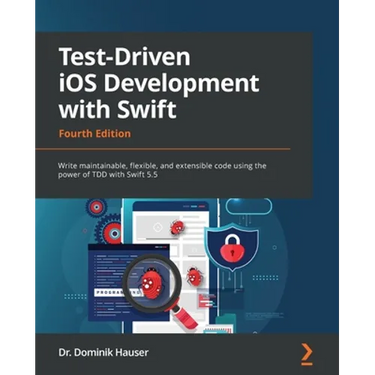The image size is (375, 375).
Task: Click the red padlock shield illustration
Action: click(x=232, y=247)
